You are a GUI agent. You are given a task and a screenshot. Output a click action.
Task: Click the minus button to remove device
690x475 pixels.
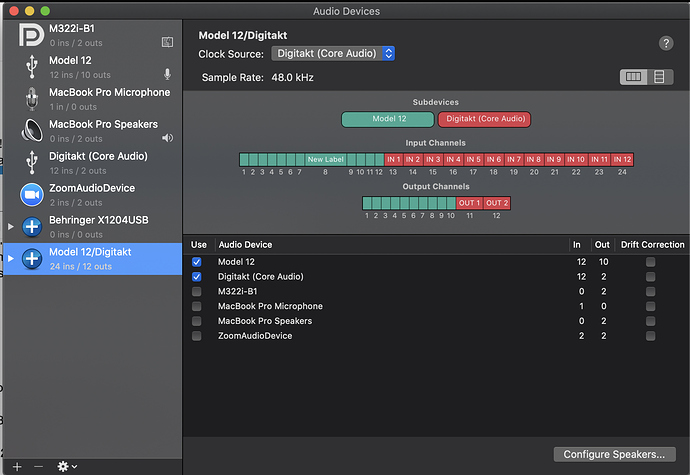click(39, 466)
